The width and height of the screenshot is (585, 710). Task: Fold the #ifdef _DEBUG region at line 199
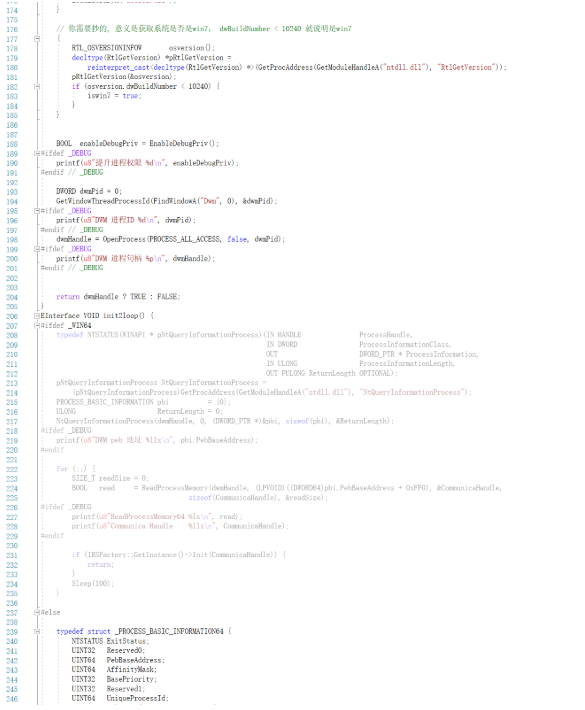[37, 249]
